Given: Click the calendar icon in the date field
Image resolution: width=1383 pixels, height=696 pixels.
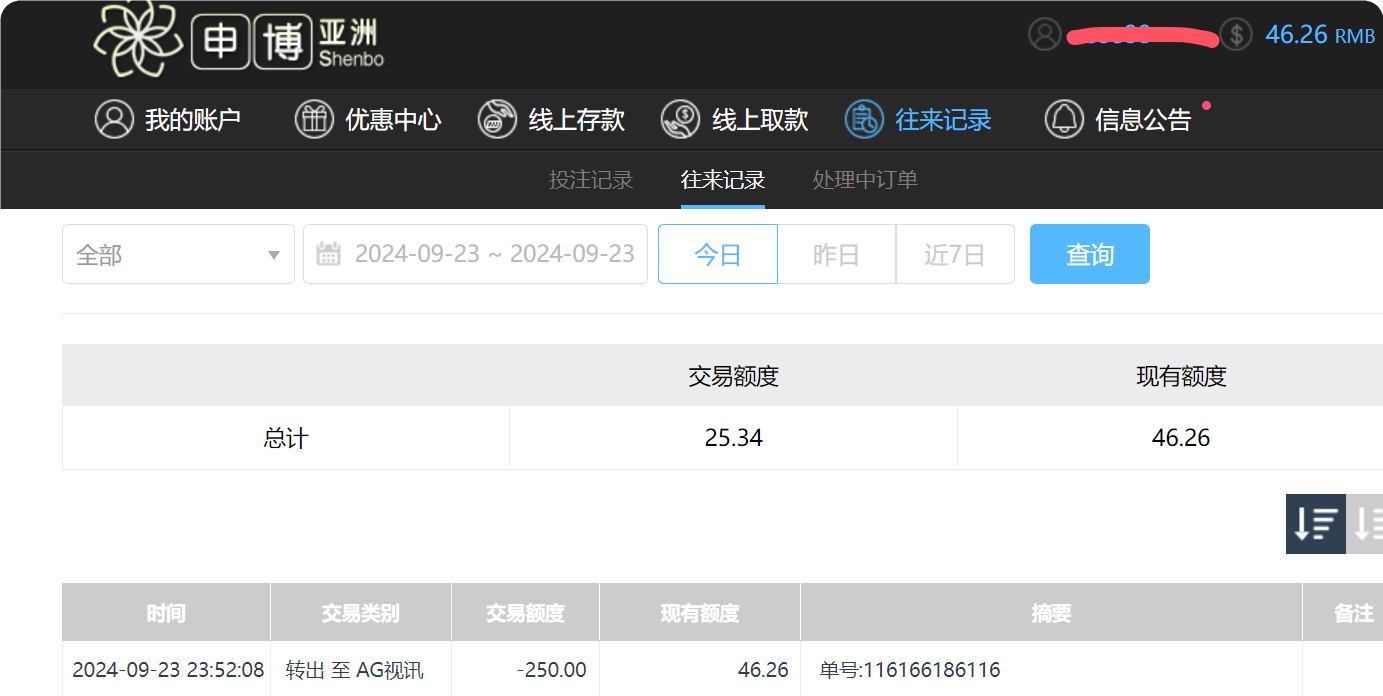Looking at the screenshot, I should click(330, 254).
